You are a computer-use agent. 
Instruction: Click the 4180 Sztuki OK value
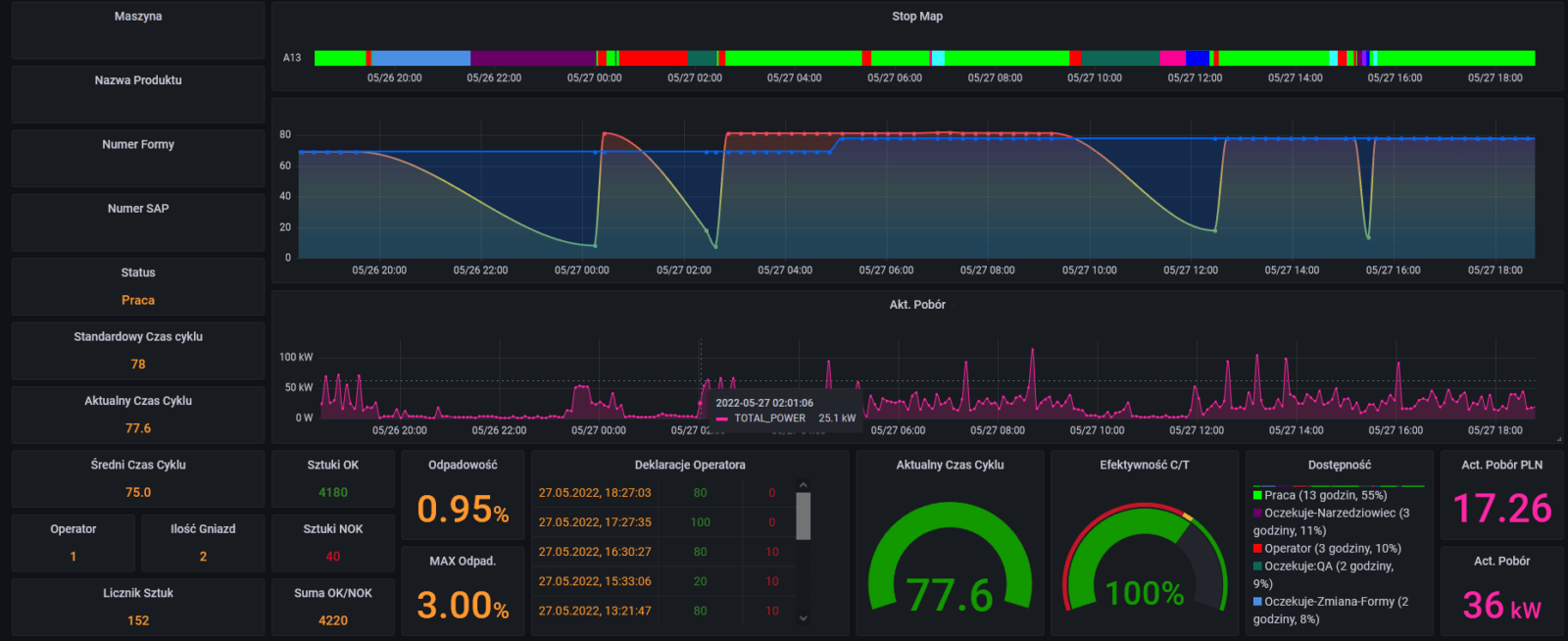click(x=333, y=493)
